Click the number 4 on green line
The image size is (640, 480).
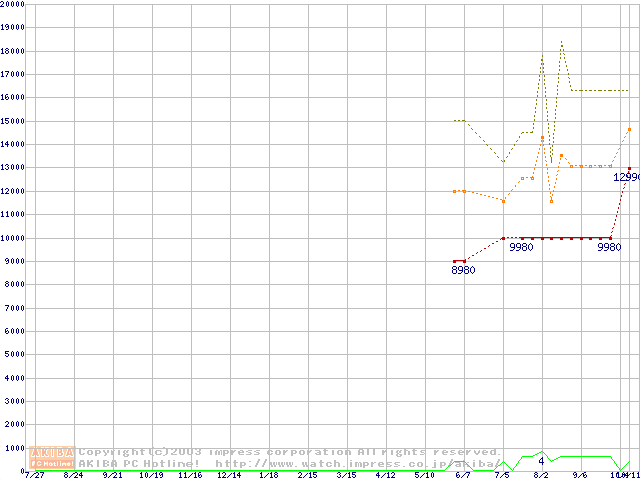(541, 461)
